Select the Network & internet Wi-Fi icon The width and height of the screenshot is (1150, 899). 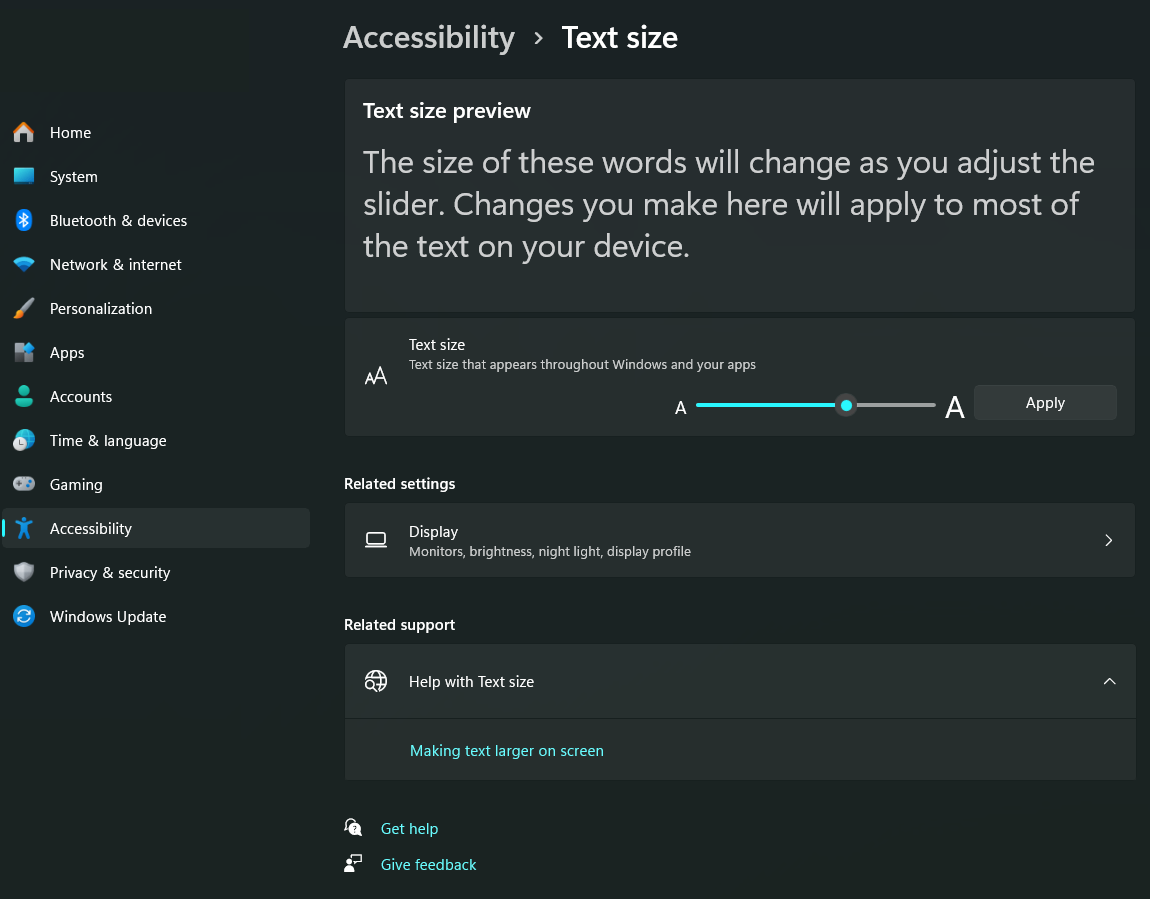click(x=24, y=264)
